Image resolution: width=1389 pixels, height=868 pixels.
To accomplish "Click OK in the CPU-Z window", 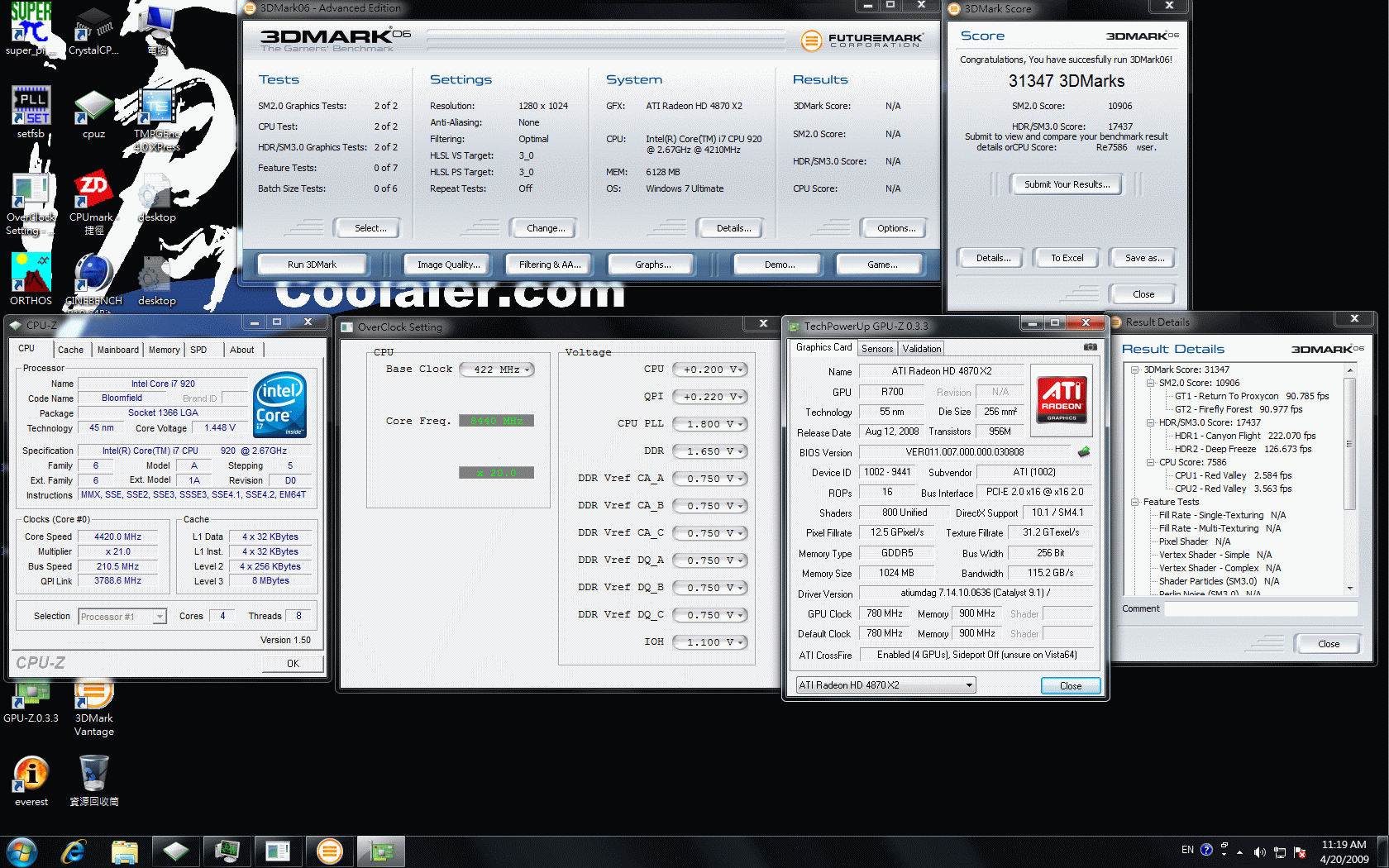I will pyautogui.click(x=293, y=664).
